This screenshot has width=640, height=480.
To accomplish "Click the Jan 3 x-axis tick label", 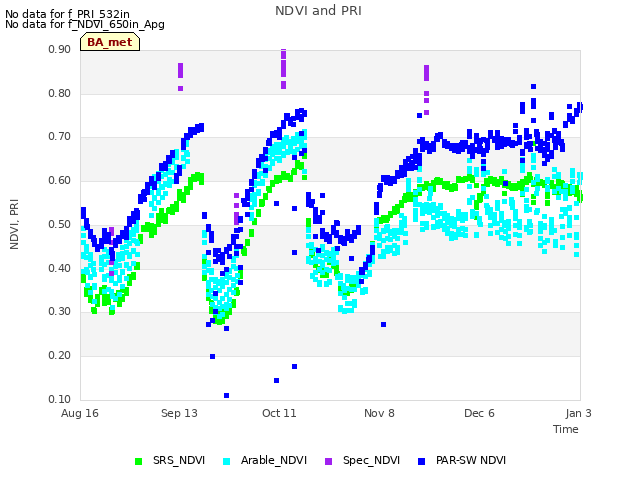I will (x=578, y=413).
